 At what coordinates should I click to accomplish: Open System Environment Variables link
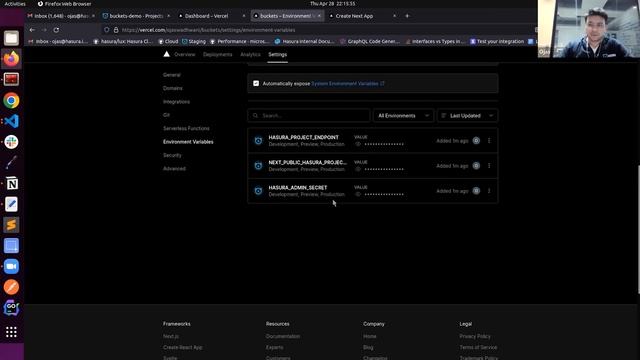(348, 83)
